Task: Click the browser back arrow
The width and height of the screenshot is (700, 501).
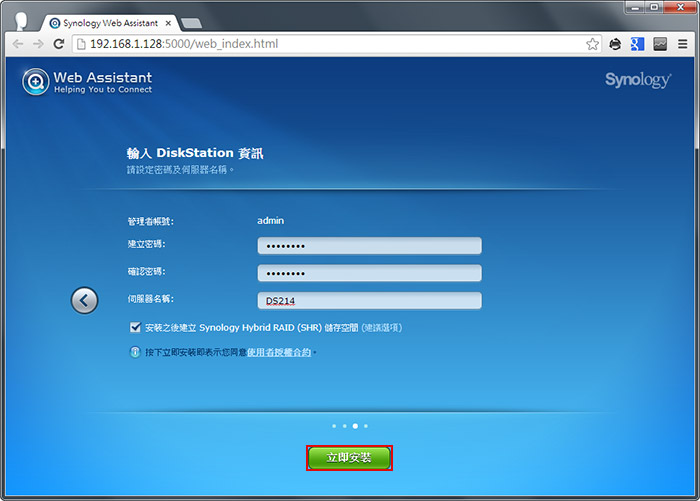Action: [18, 44]
